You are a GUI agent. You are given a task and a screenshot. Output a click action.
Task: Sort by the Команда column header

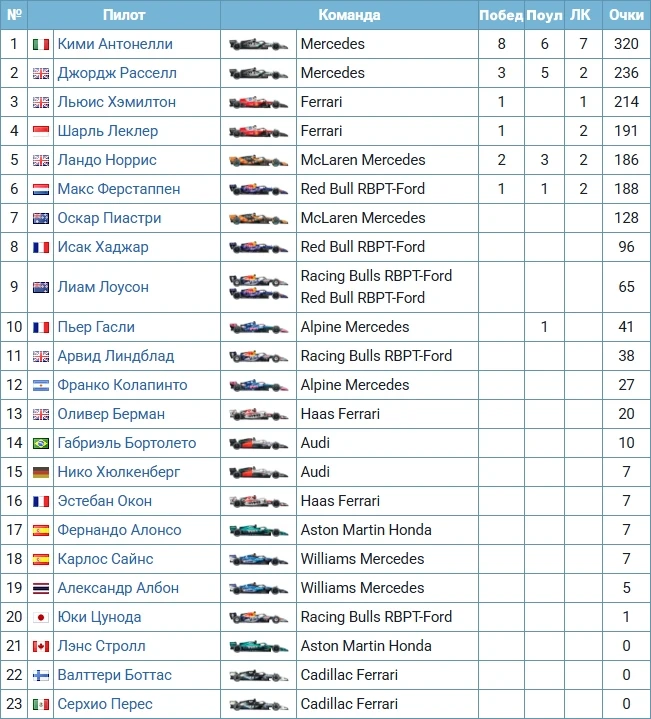(349, 15)
